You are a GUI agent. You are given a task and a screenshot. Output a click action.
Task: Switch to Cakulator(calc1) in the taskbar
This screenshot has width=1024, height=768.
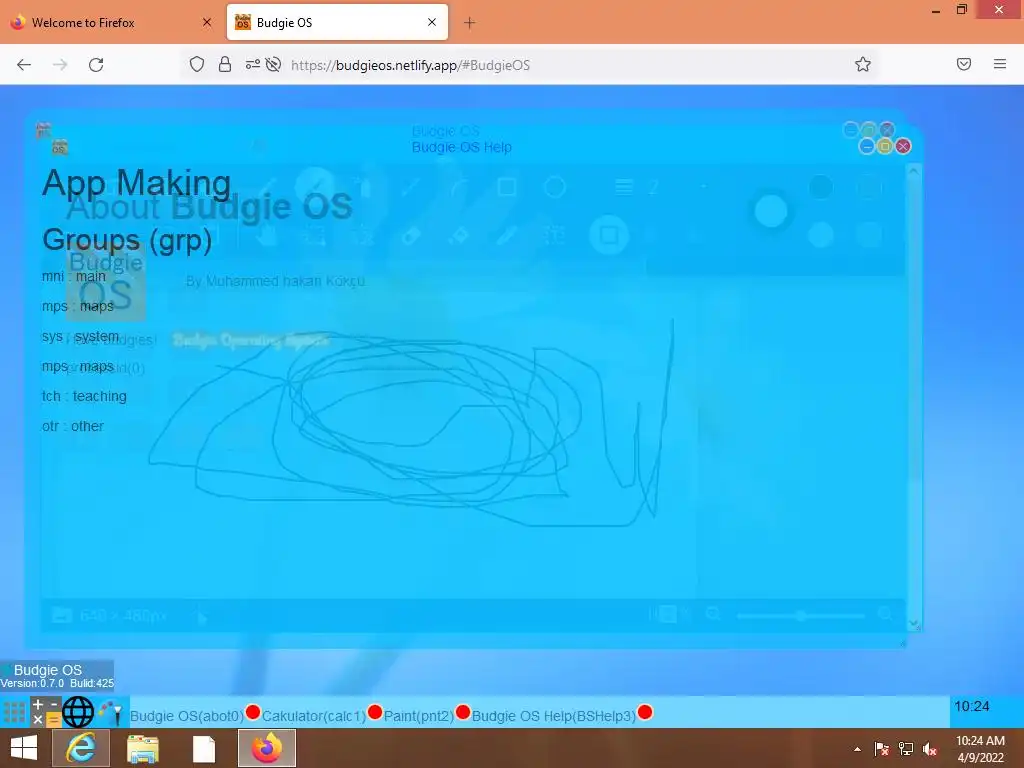tap(313, 716)
